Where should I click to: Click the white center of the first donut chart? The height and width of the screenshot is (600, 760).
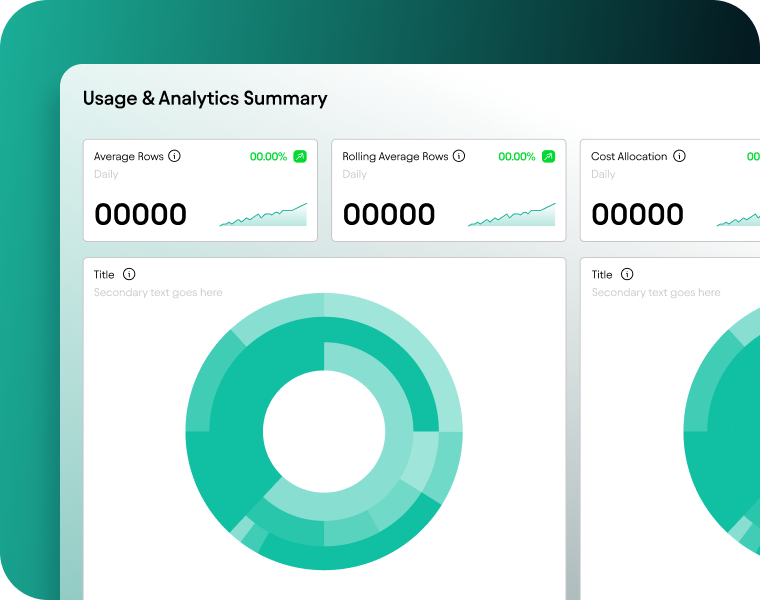click(324, 431)
